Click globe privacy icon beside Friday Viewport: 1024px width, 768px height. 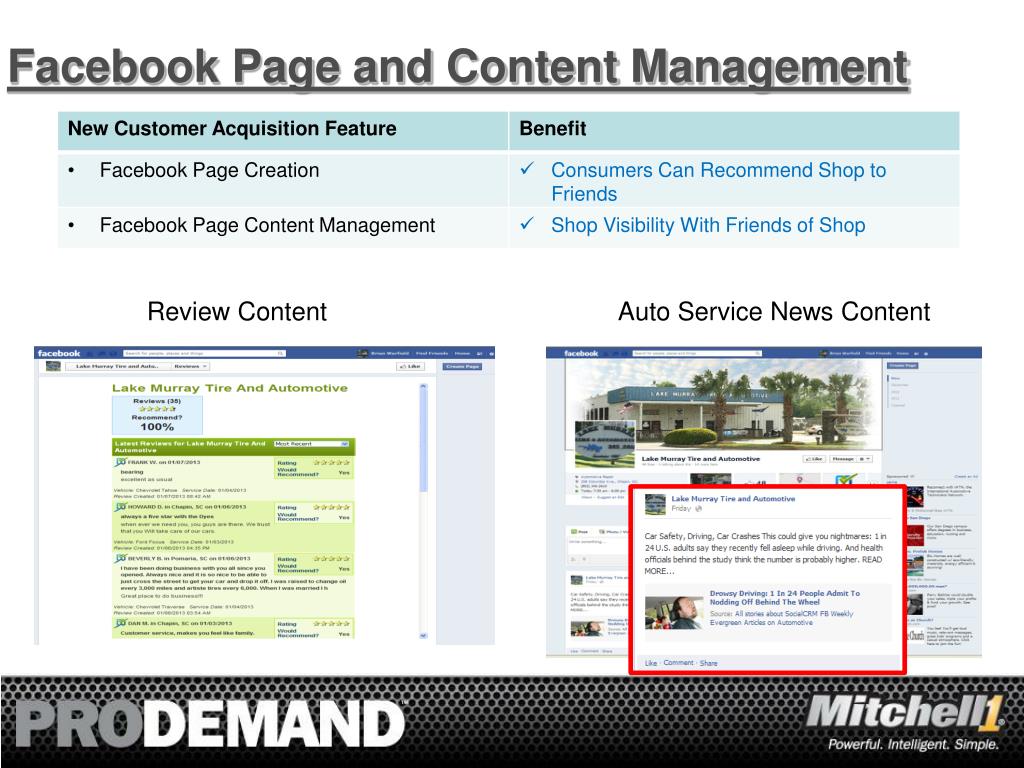point(698,509)
